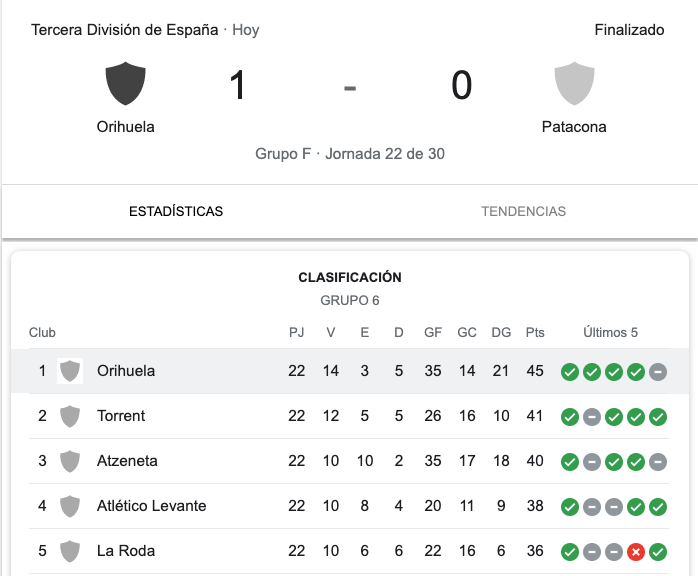Click Patacona's gray team crest in the match header
Image resolution: width=698 pixels, height=576 pixels.
(x=574, y=84)
